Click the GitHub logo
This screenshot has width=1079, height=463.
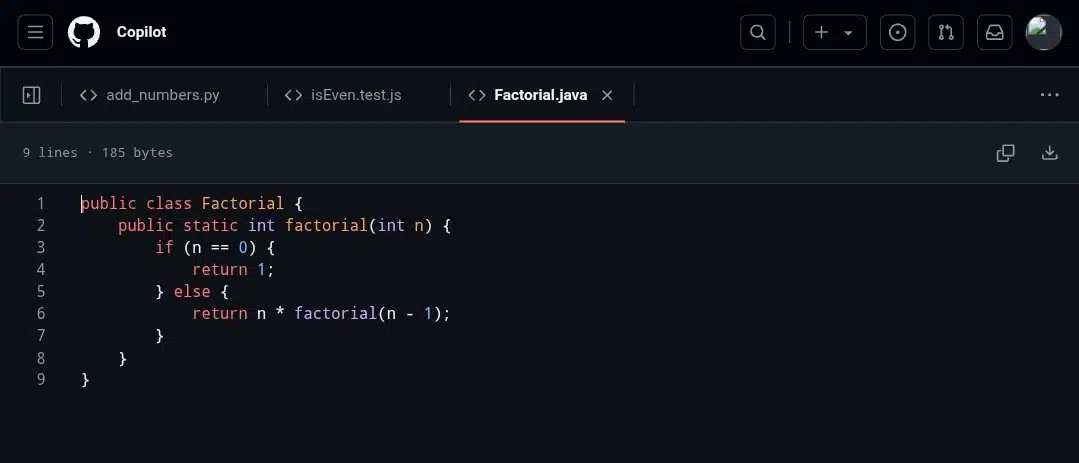click(x=84, y=32)
